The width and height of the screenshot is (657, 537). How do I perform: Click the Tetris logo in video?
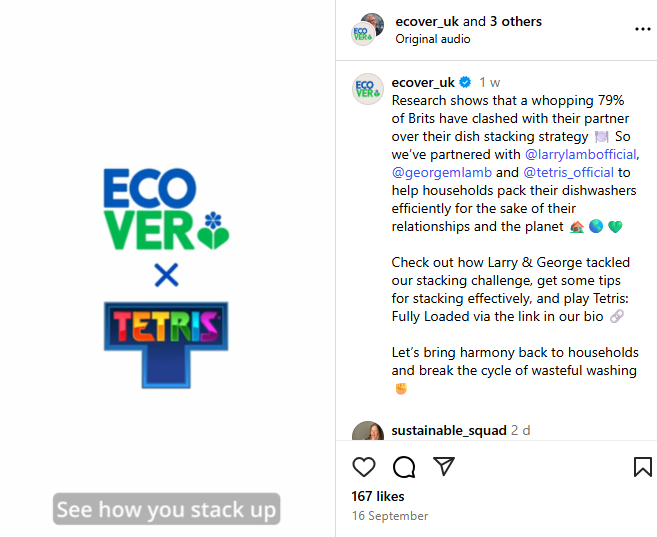166,342
